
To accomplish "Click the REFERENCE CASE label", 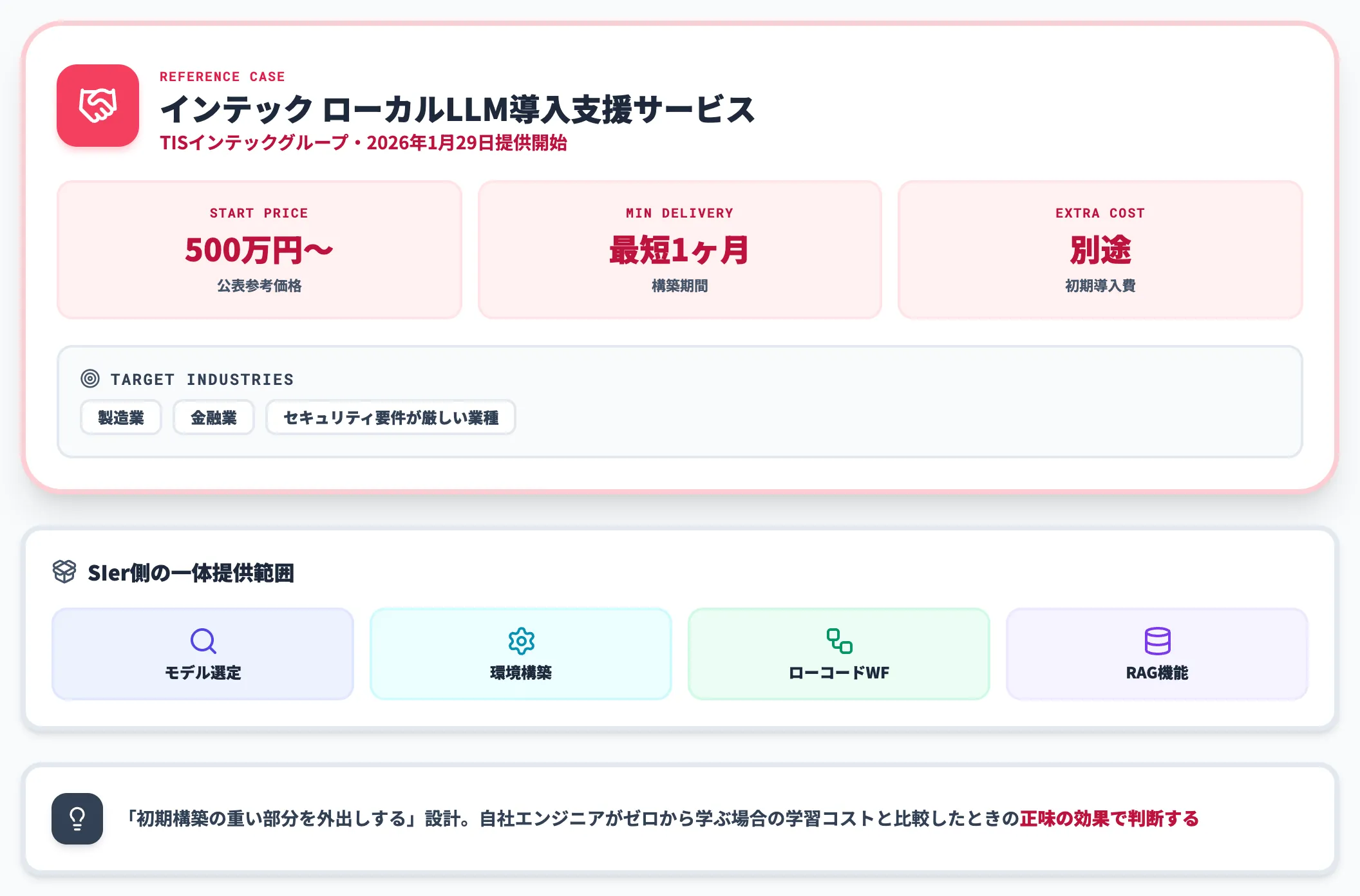I will tap(222, 77).
